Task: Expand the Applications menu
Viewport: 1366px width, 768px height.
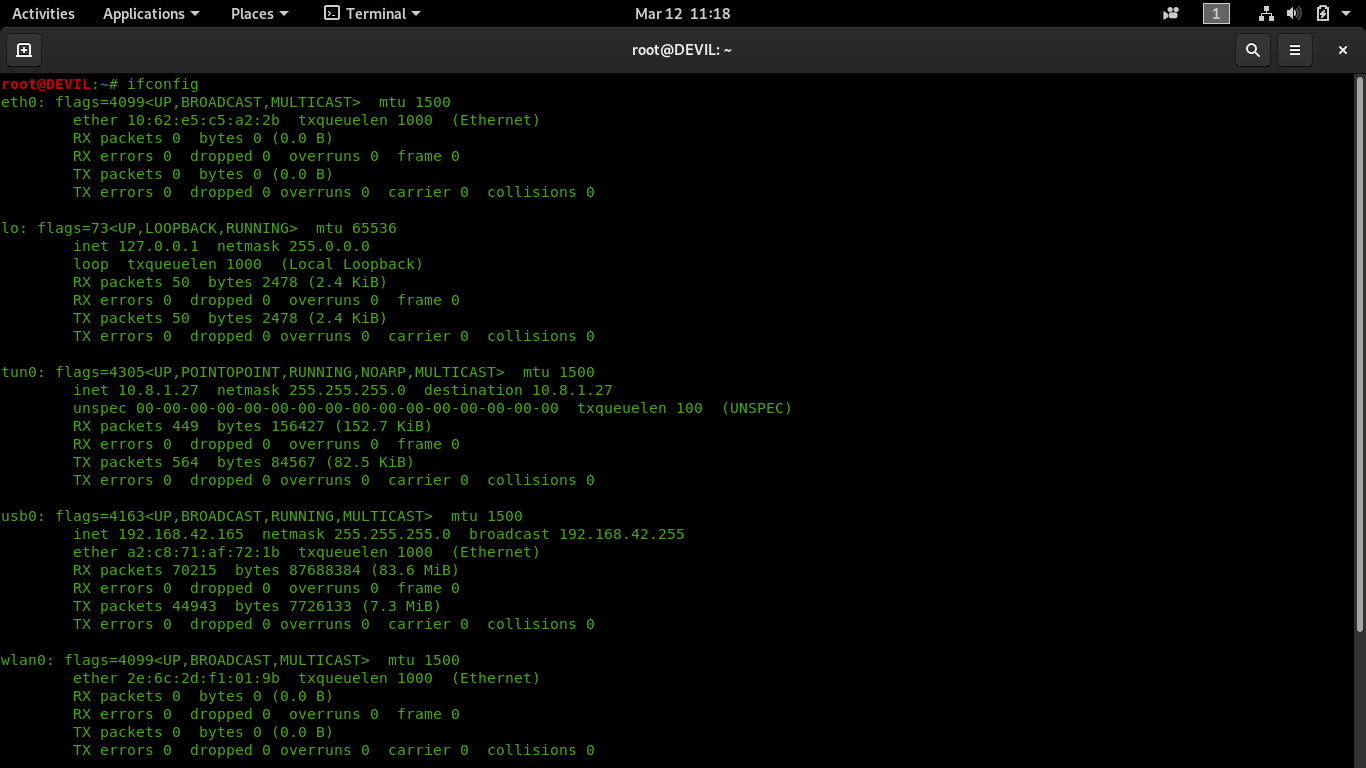Action: click(151, 14)
